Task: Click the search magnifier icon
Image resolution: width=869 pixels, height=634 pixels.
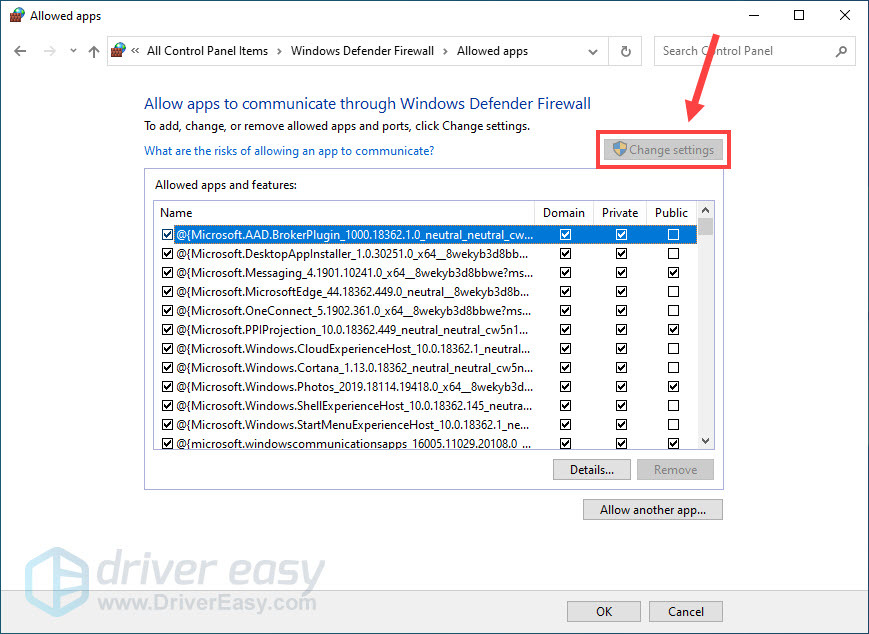Action: click(841, 52)
